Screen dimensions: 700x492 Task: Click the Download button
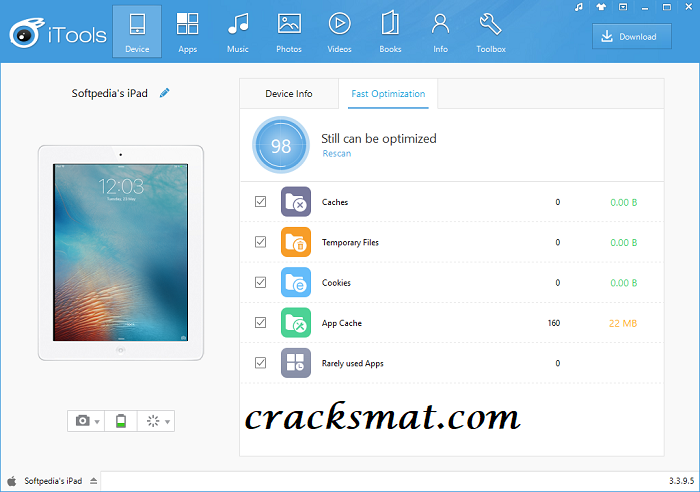point(632,37)
